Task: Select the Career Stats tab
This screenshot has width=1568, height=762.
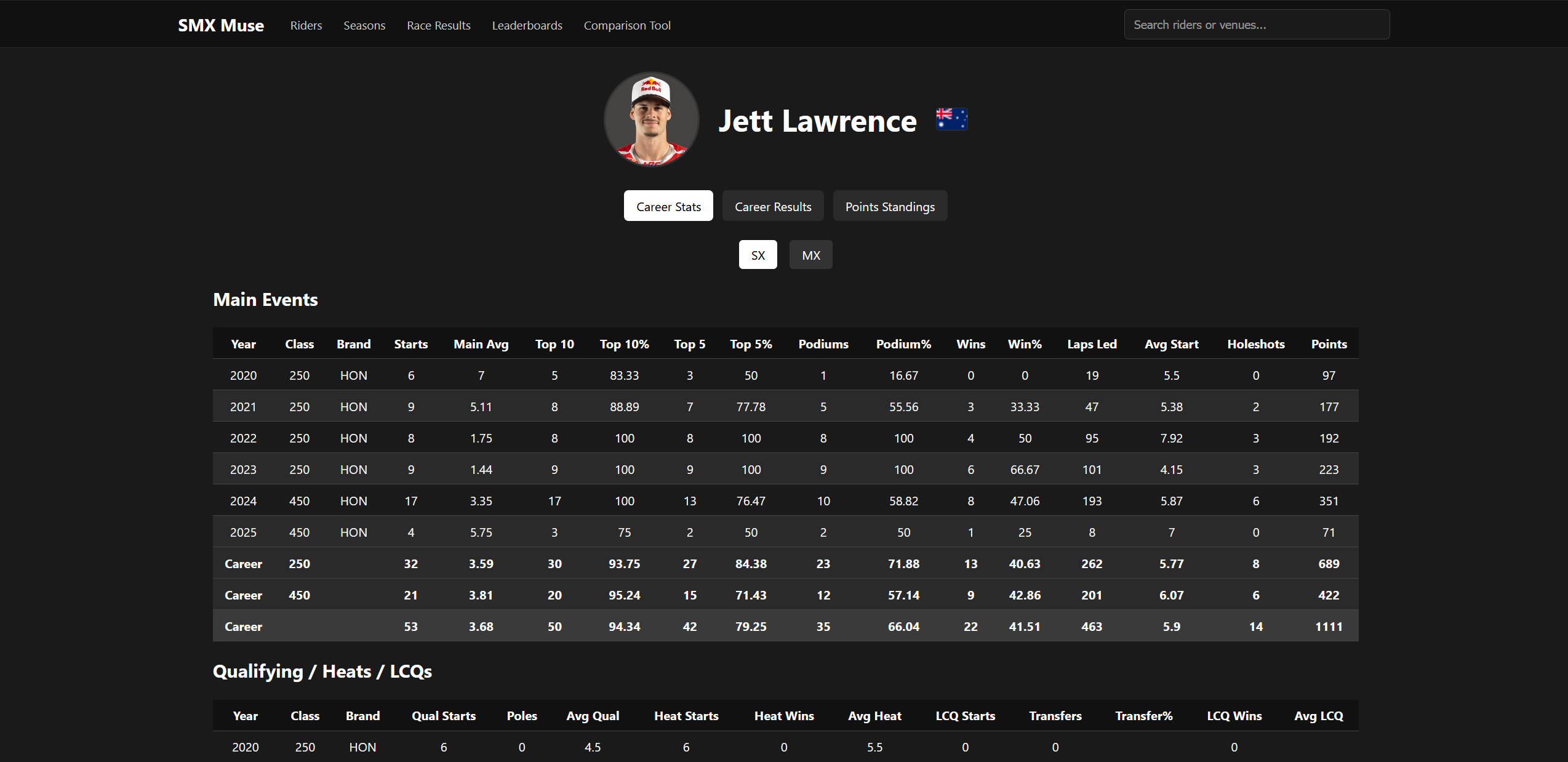Action: 668,206
